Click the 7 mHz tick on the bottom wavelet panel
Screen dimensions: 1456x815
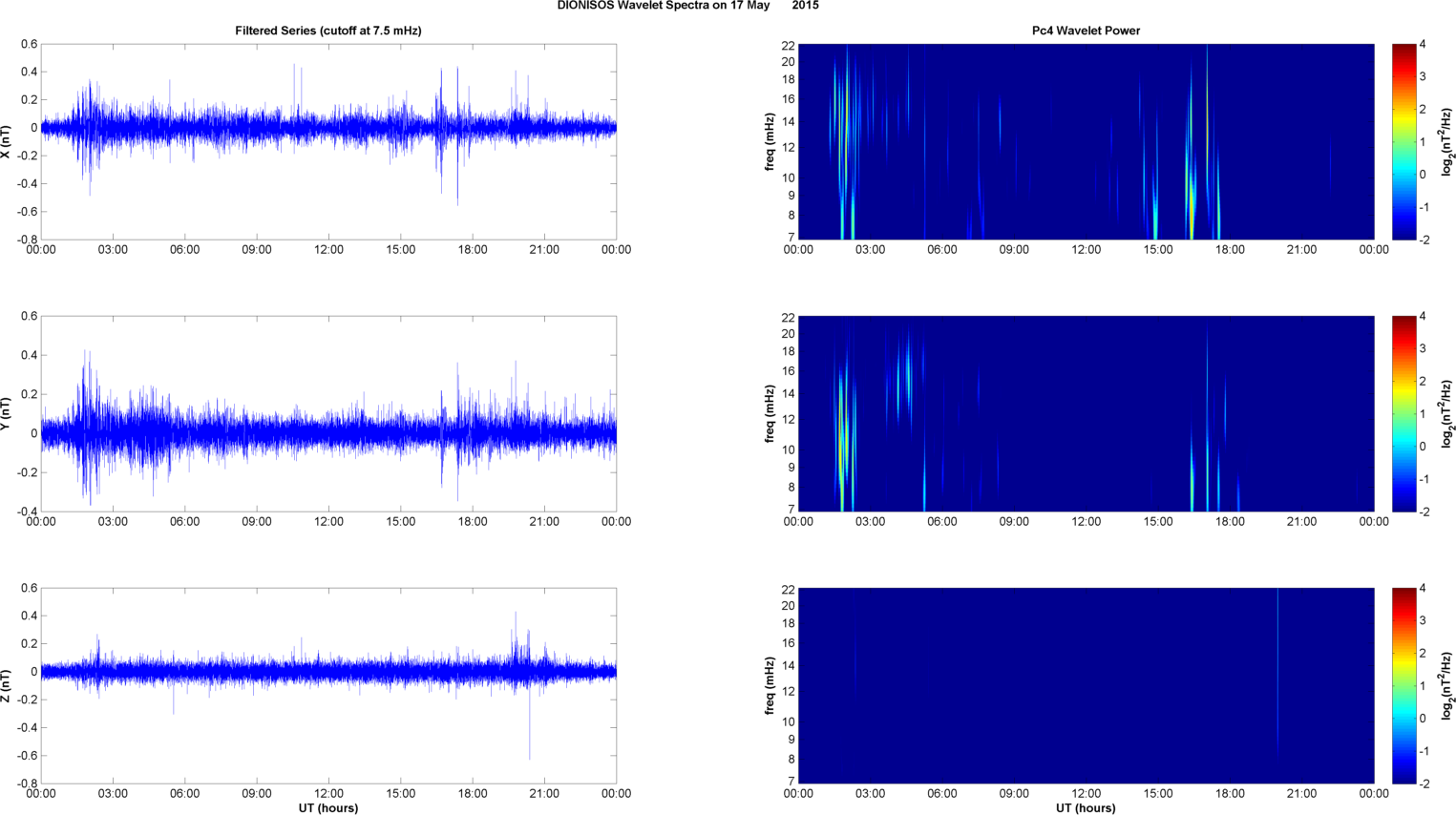(x=791, y=781)
